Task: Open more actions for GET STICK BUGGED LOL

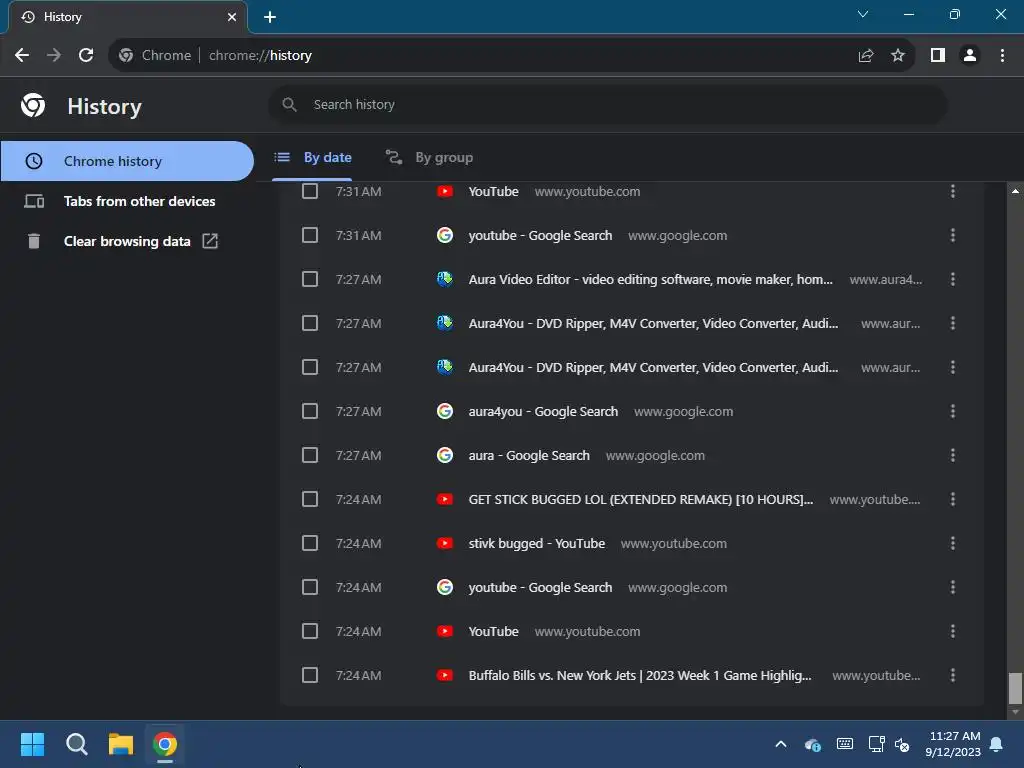Action: pos(953,500)
